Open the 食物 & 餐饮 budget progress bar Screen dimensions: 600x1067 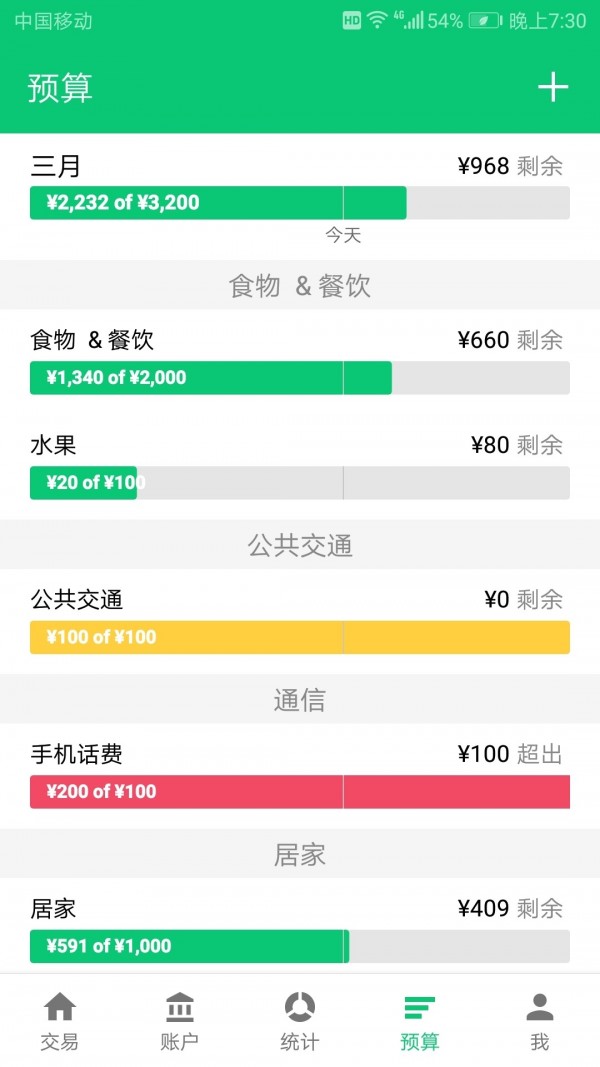(300, 378)
